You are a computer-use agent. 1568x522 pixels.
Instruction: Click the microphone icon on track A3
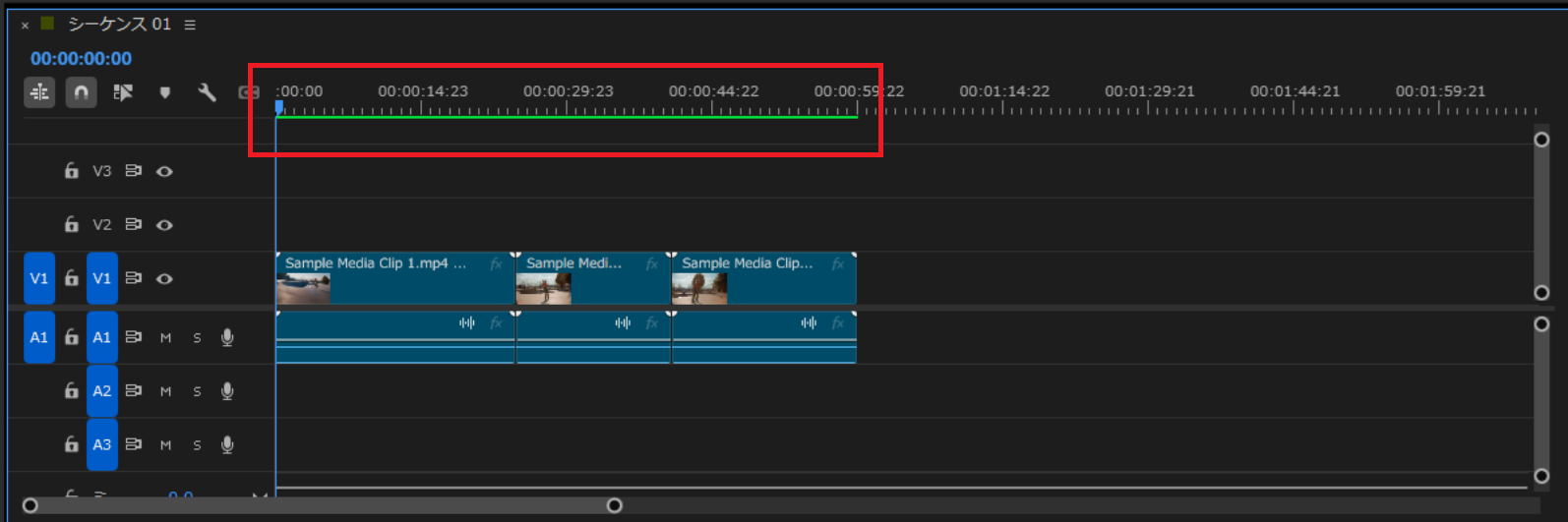pos(227,444)
